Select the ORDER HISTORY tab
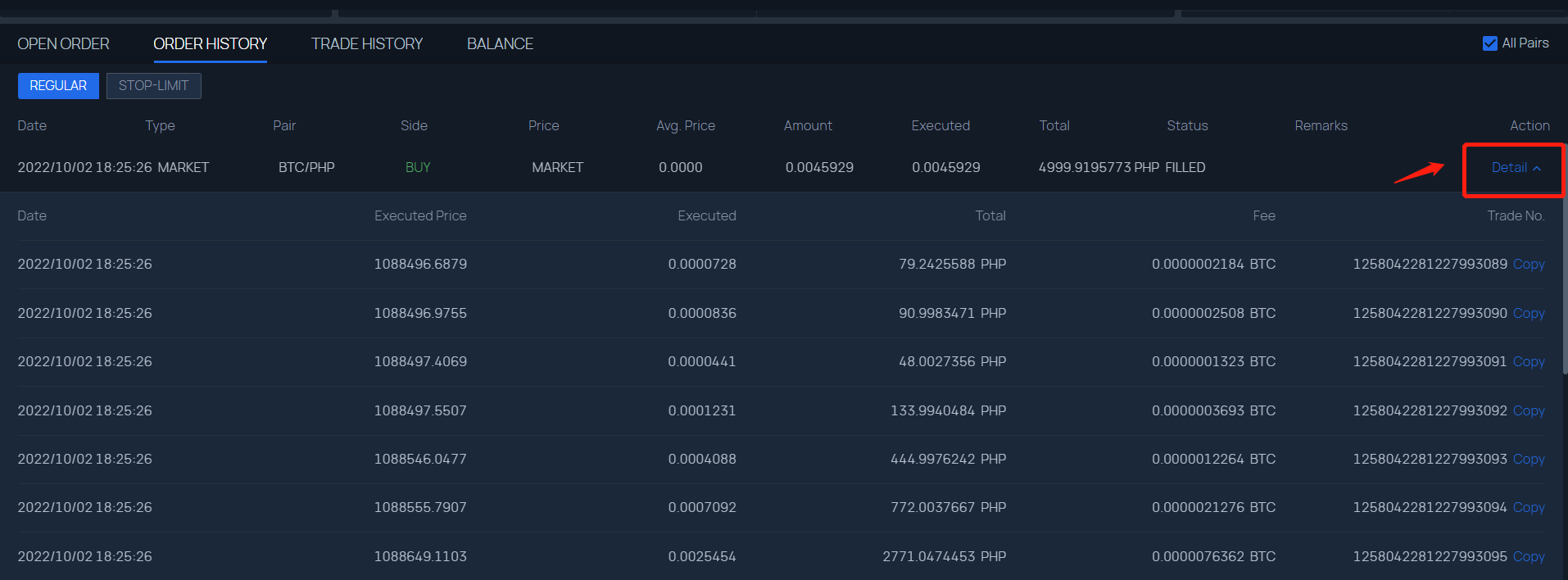Screen dimensions: 1568x580 (210, 43)
